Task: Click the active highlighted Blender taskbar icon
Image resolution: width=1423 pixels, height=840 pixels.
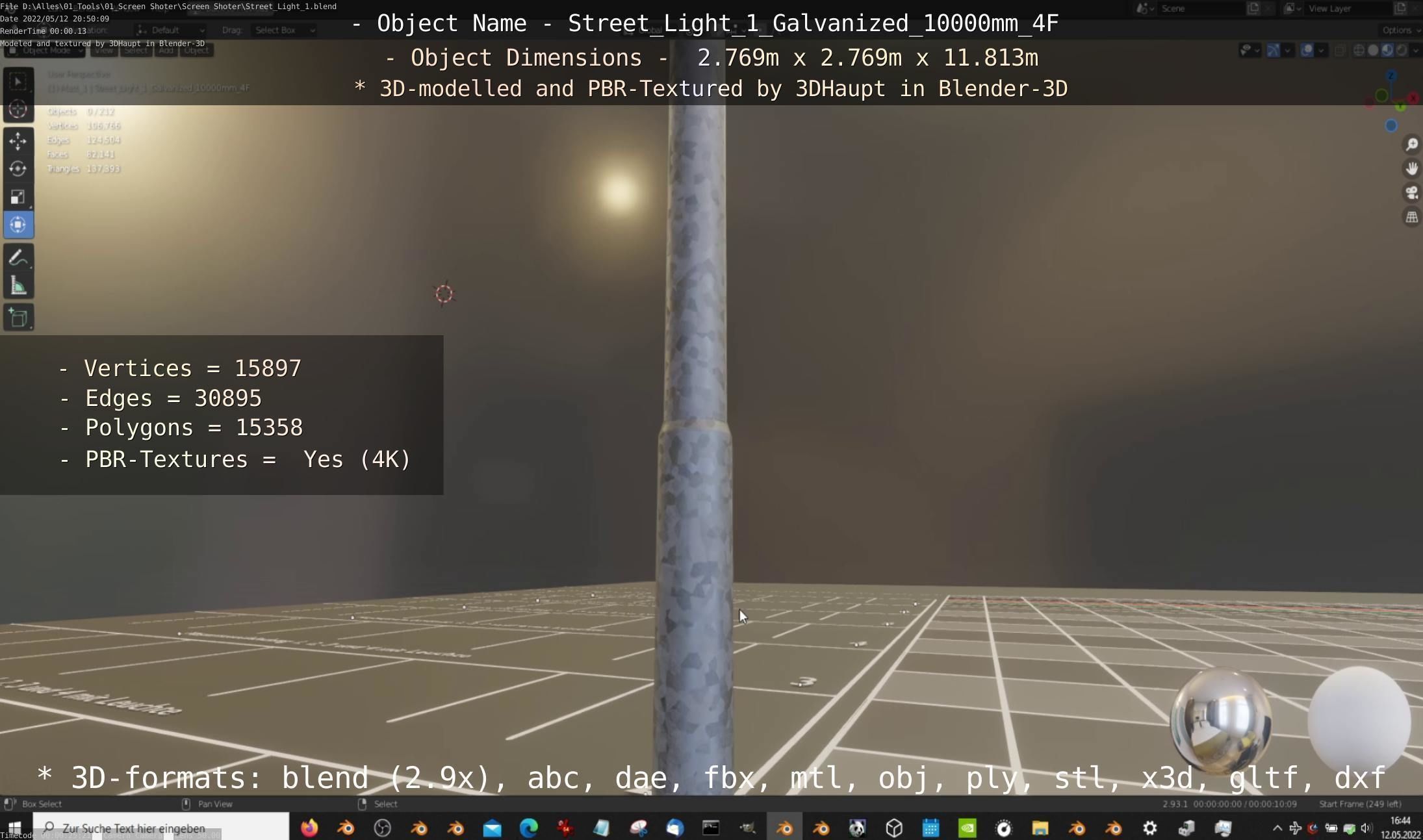Action: [x=784, y=828]
